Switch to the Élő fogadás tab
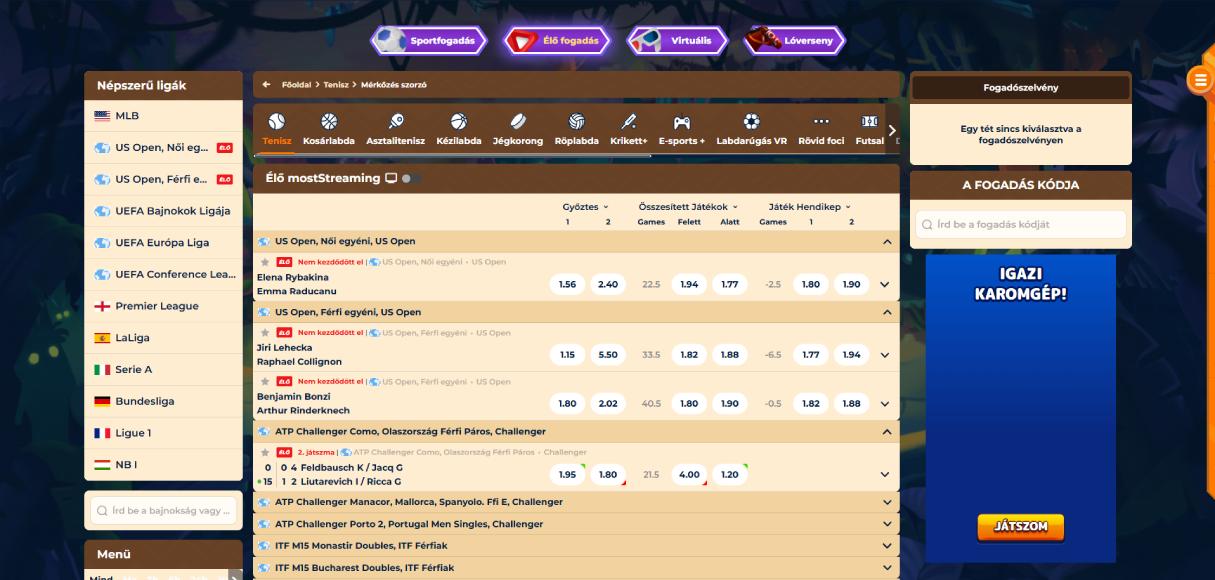The height and width of the screenshot is (580, 1215). tap(556, 40)
